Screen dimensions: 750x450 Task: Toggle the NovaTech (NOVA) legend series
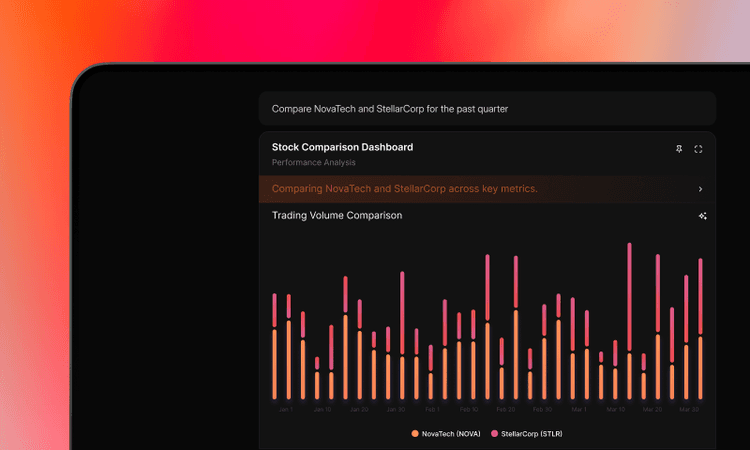click(x=446, y=434)
